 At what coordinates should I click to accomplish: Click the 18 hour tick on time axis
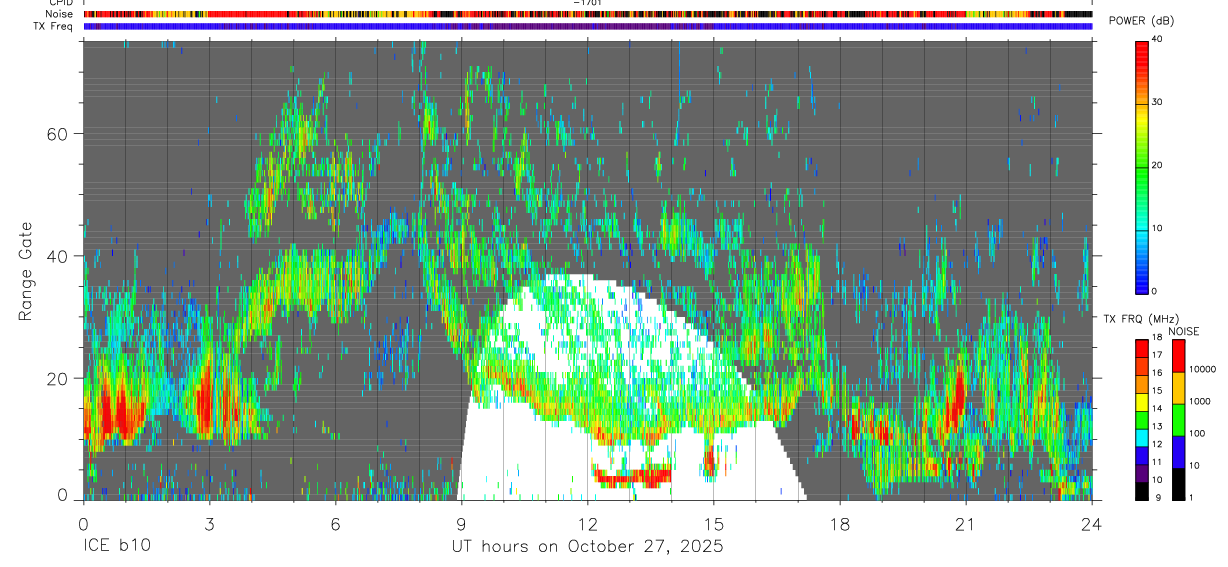click(x=840, y=524)
